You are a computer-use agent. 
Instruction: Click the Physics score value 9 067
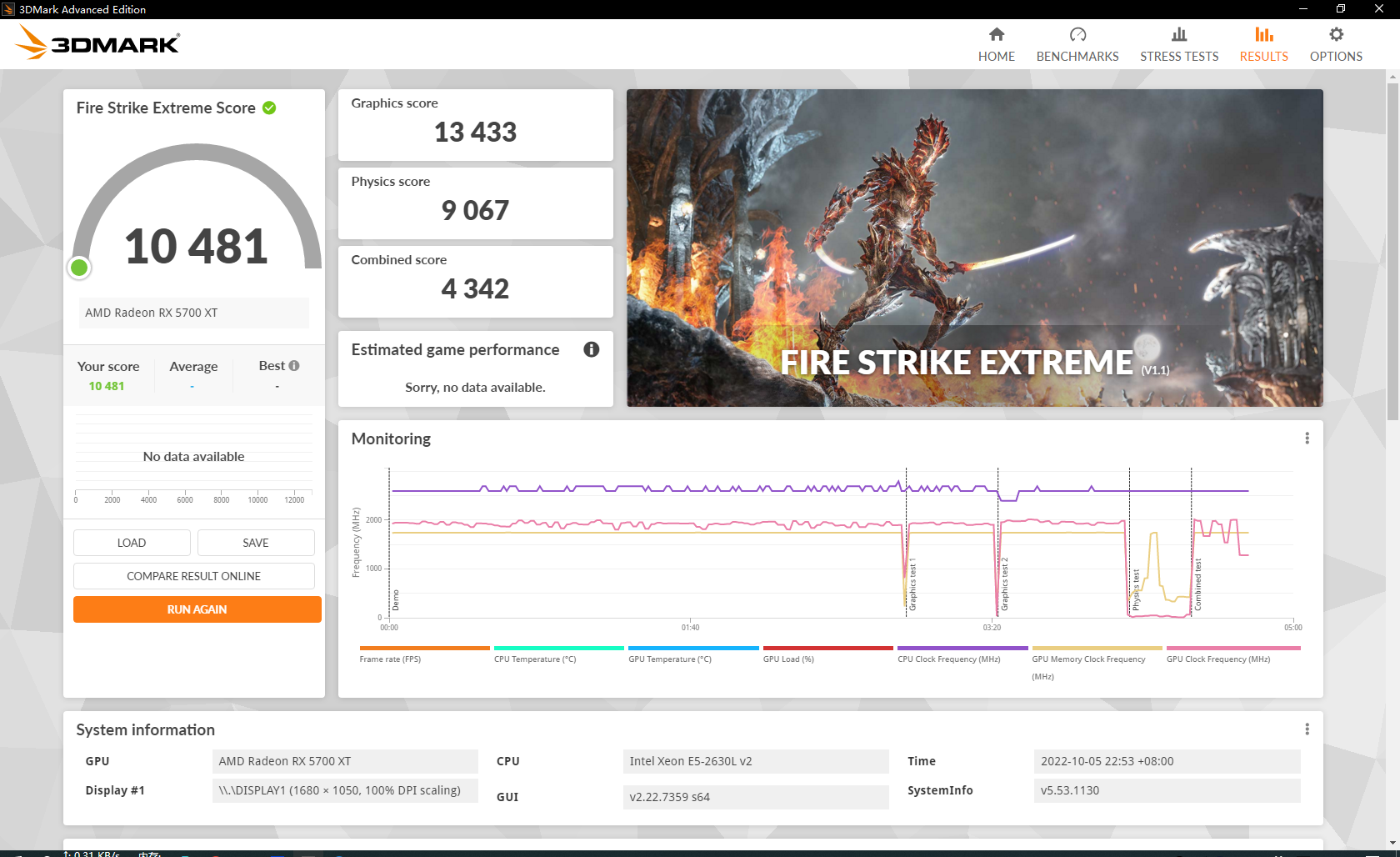475,210
